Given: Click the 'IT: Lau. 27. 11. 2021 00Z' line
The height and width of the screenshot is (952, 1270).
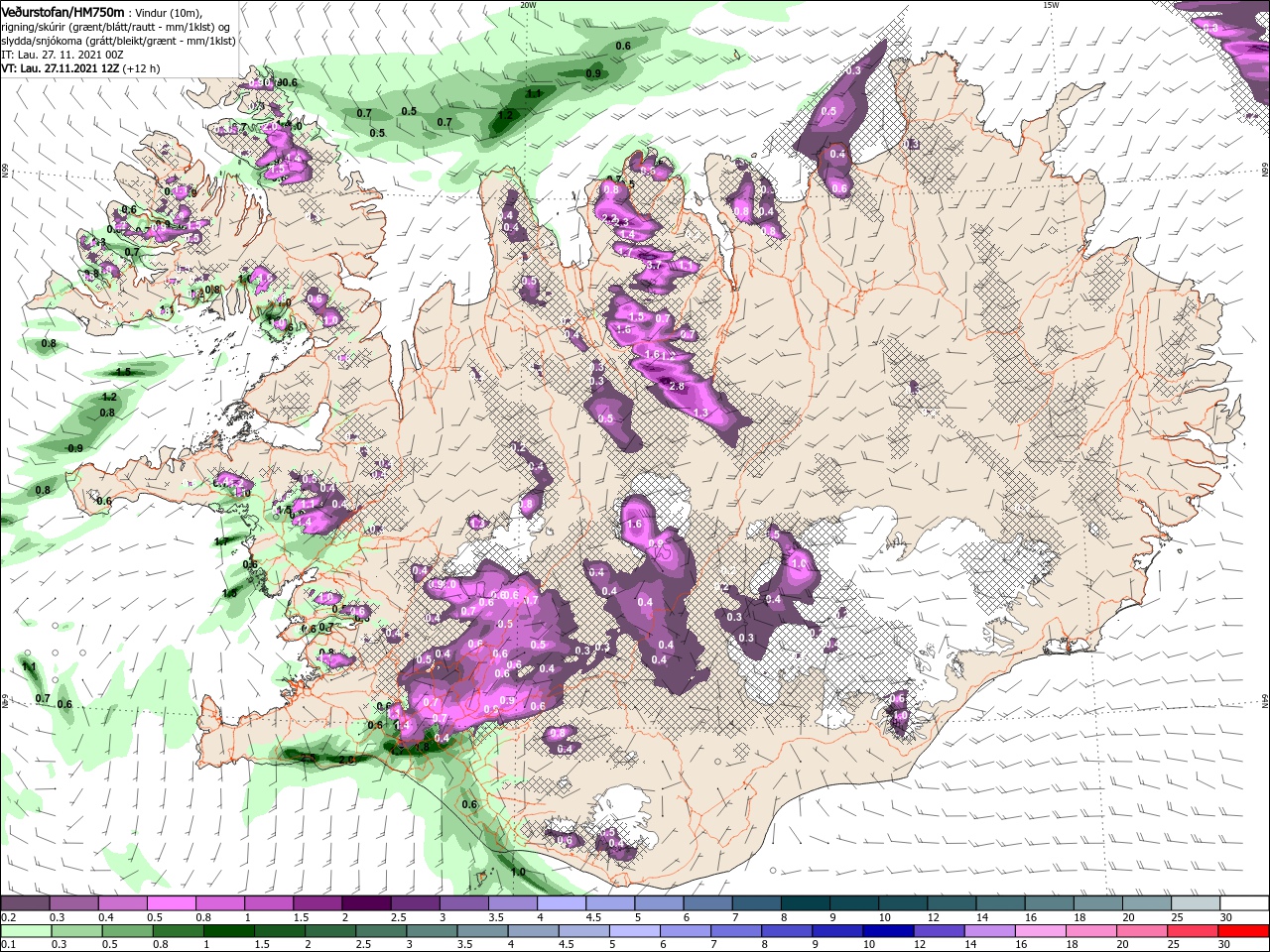Looking at the screenshot, I should 61,55.
